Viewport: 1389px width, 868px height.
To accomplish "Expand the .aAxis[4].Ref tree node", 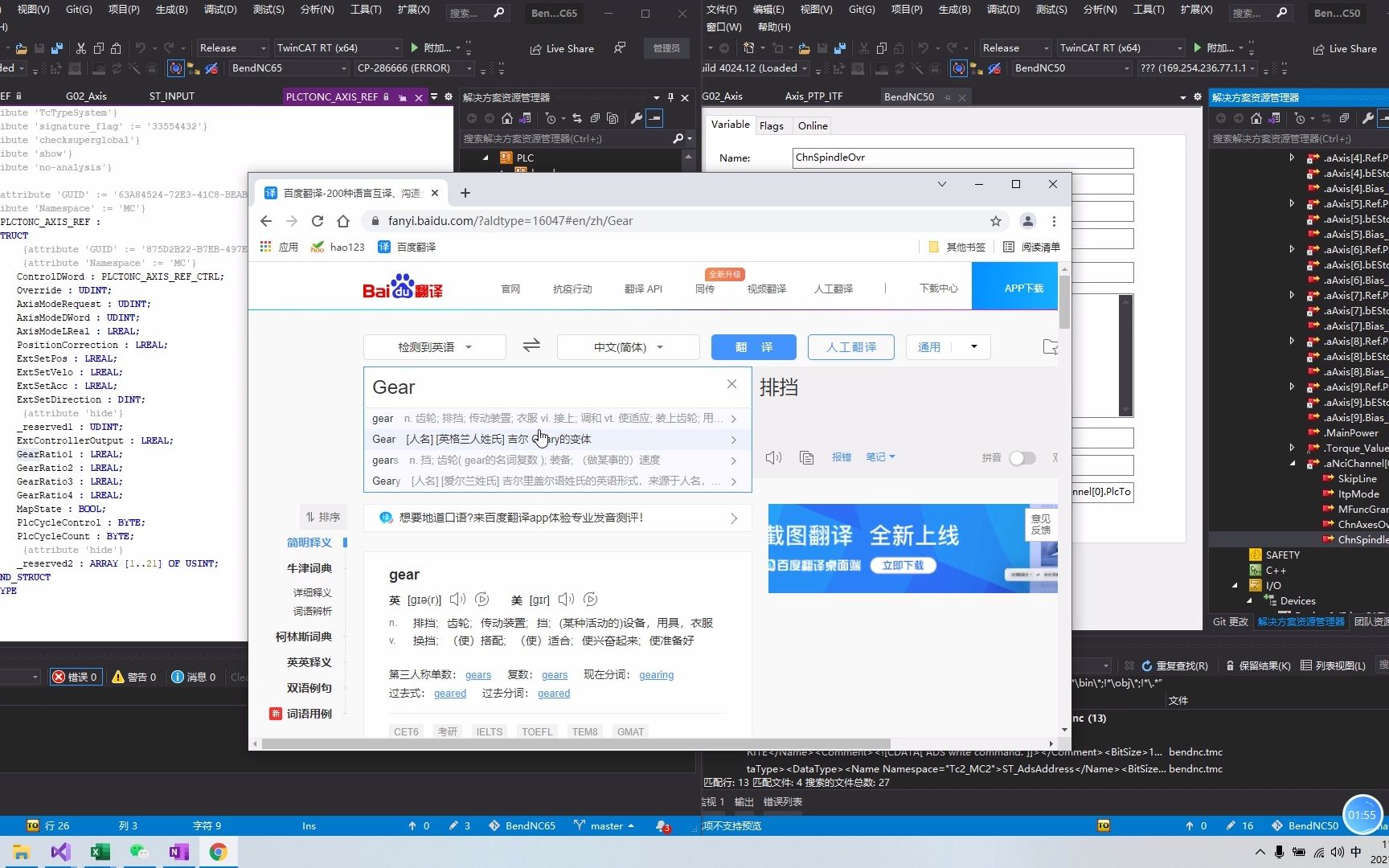I will (1292, 158).
